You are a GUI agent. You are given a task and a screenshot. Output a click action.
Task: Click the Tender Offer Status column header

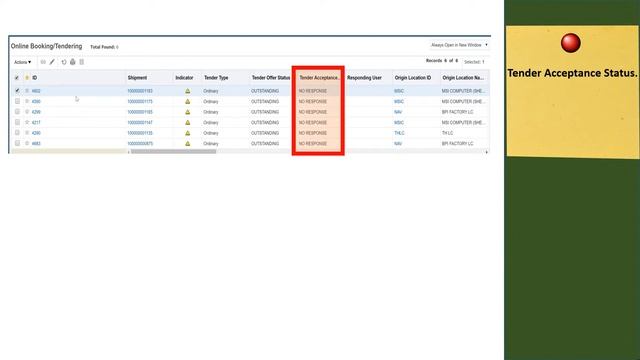[271, 78]
